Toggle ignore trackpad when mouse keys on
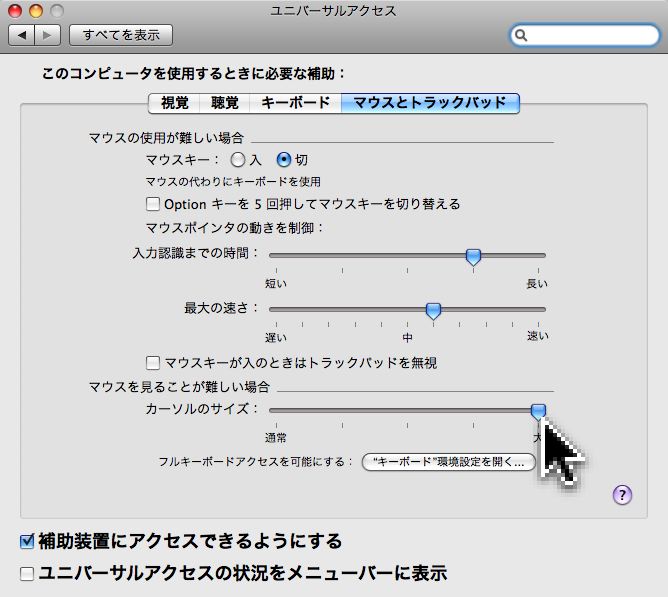This screenshot has width=668, height=597. pos(153,363)
